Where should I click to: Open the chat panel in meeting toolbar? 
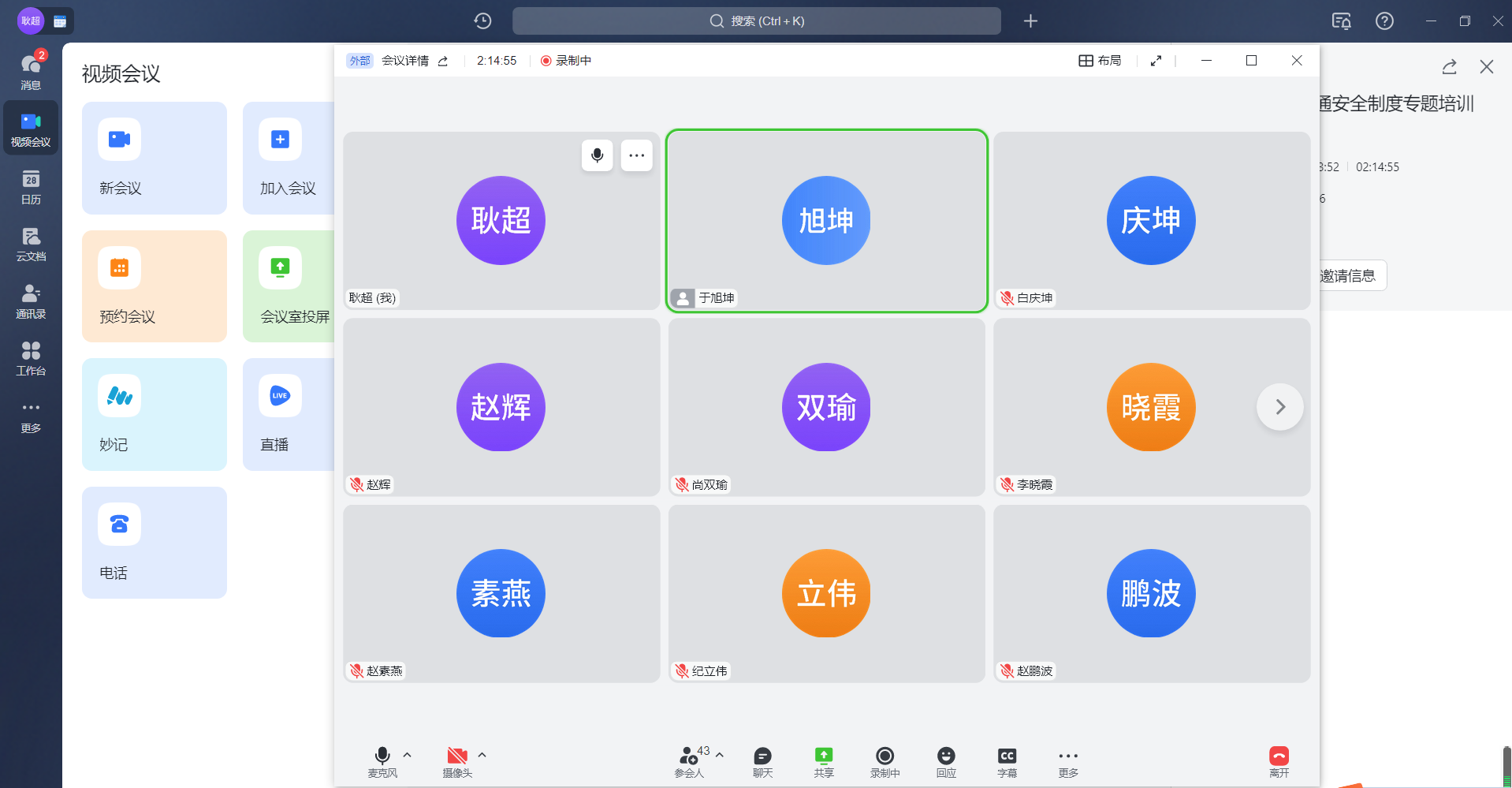click(762, 761)
